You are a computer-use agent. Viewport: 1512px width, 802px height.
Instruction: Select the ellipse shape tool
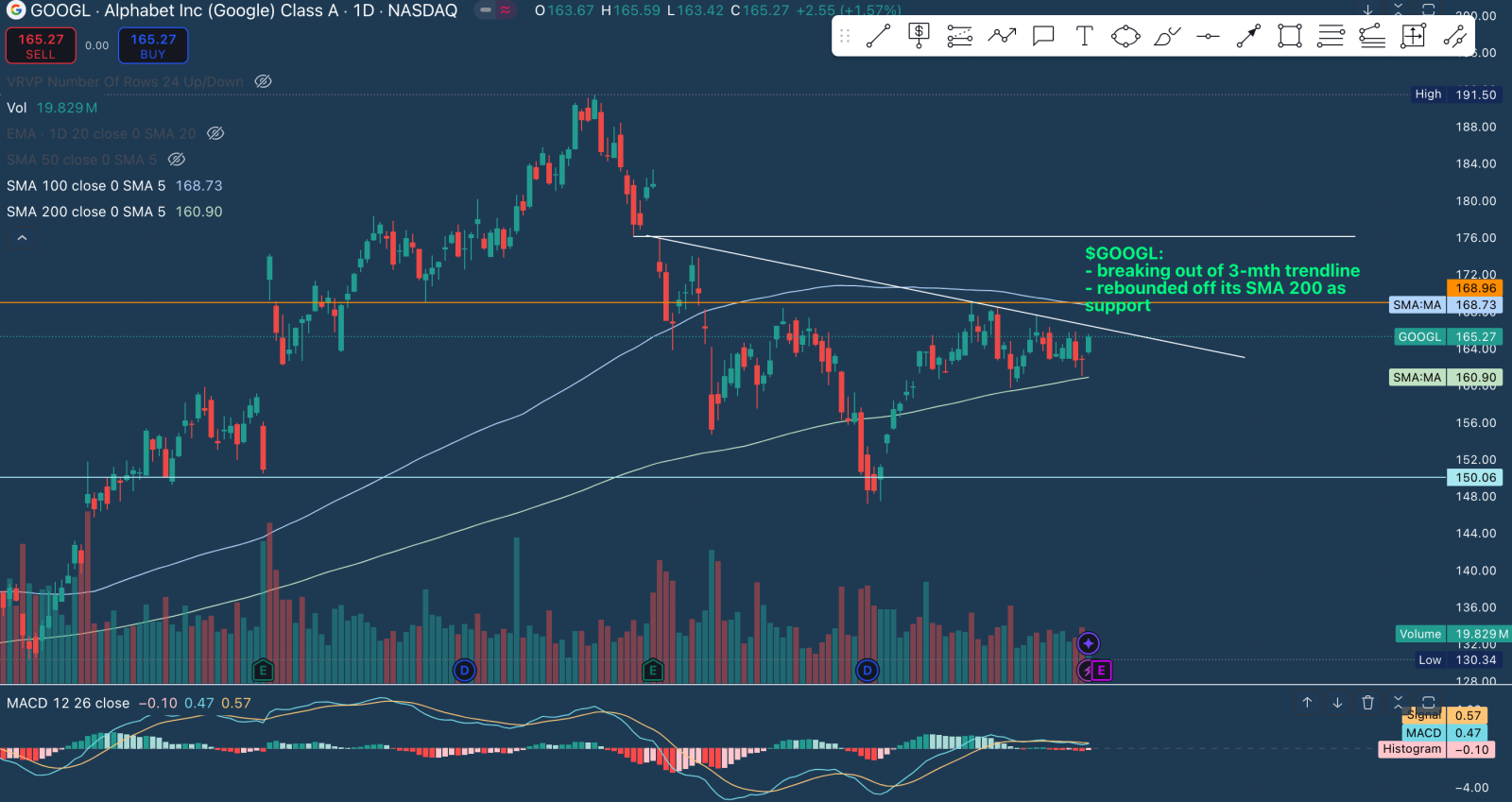tap(1125, 37)
